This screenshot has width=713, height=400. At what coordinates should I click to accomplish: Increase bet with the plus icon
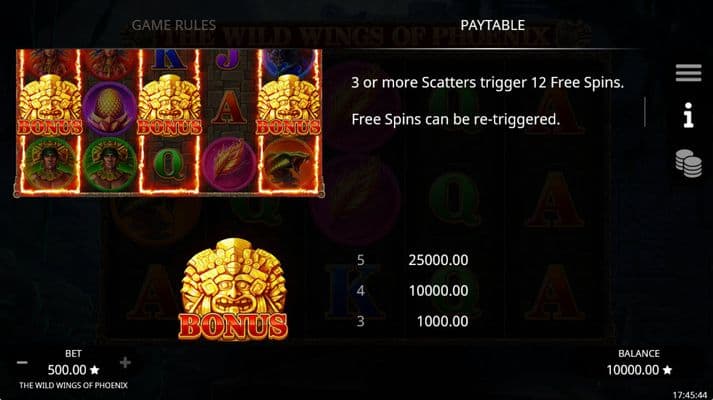coord(125,362)
